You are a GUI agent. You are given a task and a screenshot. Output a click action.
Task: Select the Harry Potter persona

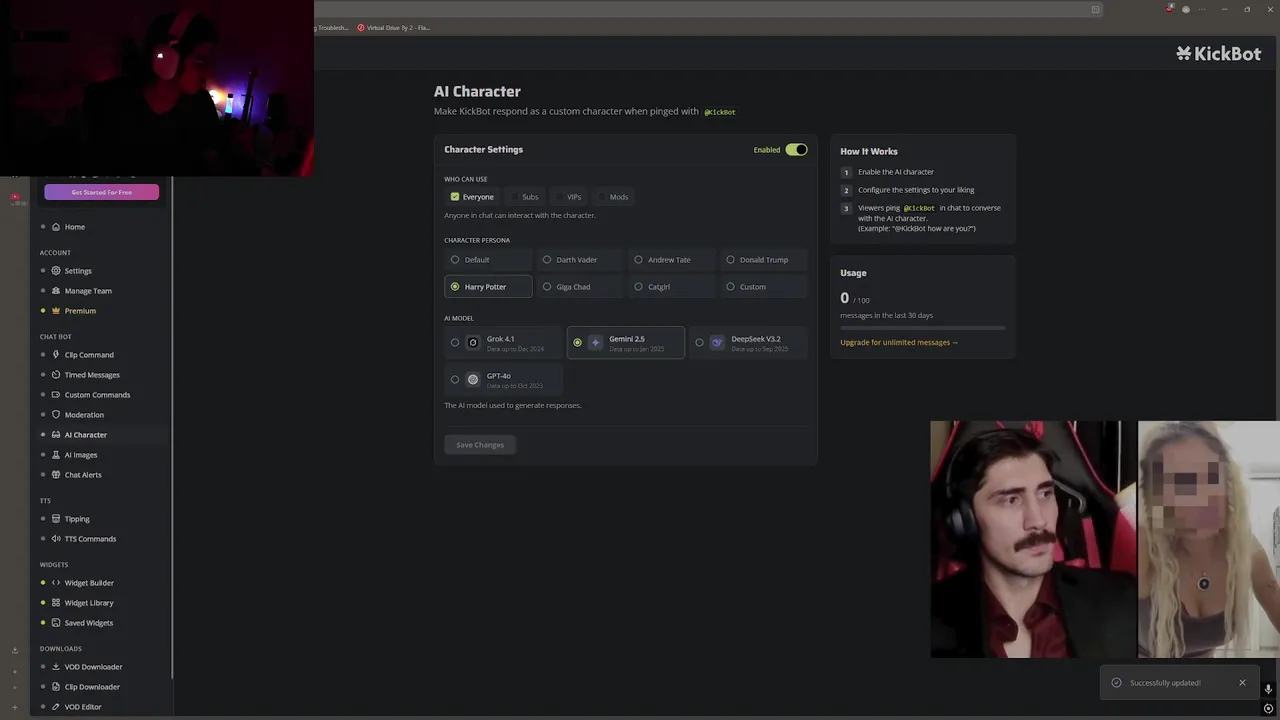coord(488,287)
